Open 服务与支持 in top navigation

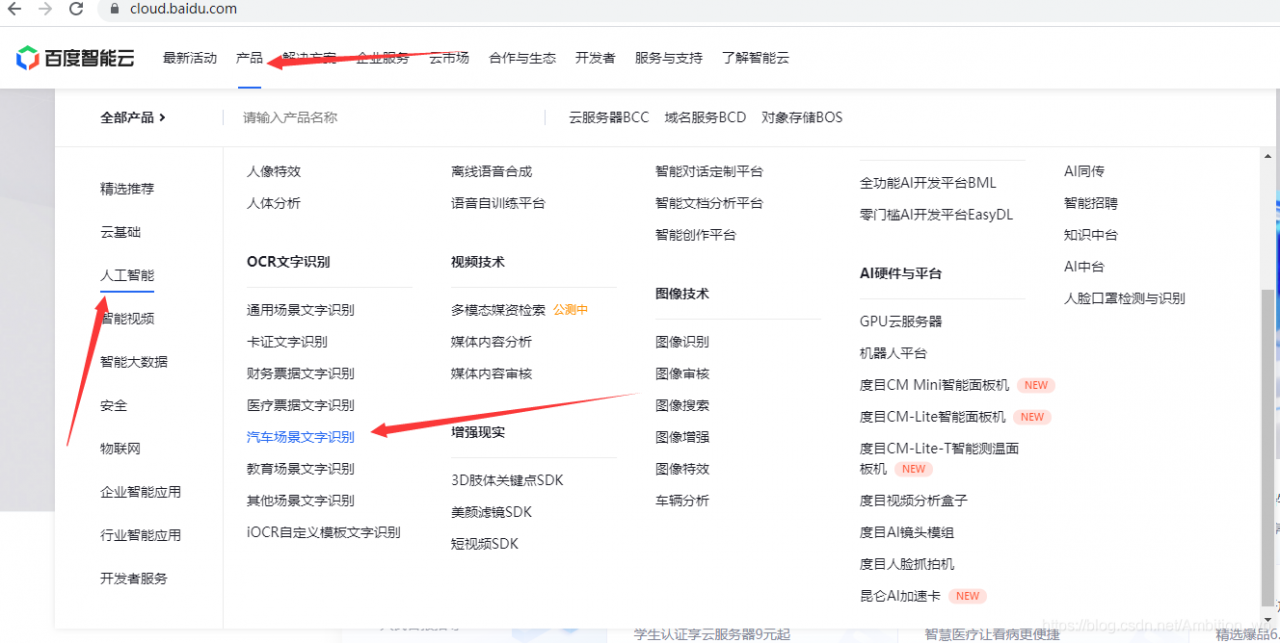click(668, 58)
